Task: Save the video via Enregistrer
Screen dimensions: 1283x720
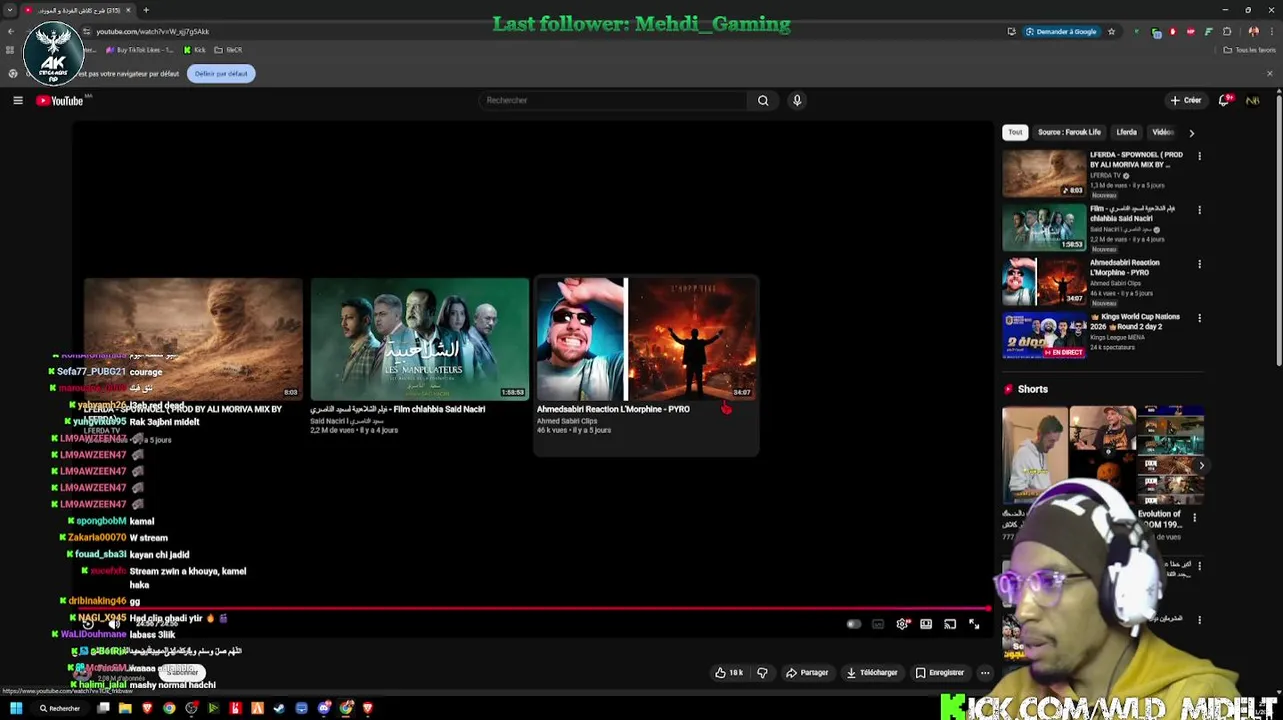Action: pos(939,673)
